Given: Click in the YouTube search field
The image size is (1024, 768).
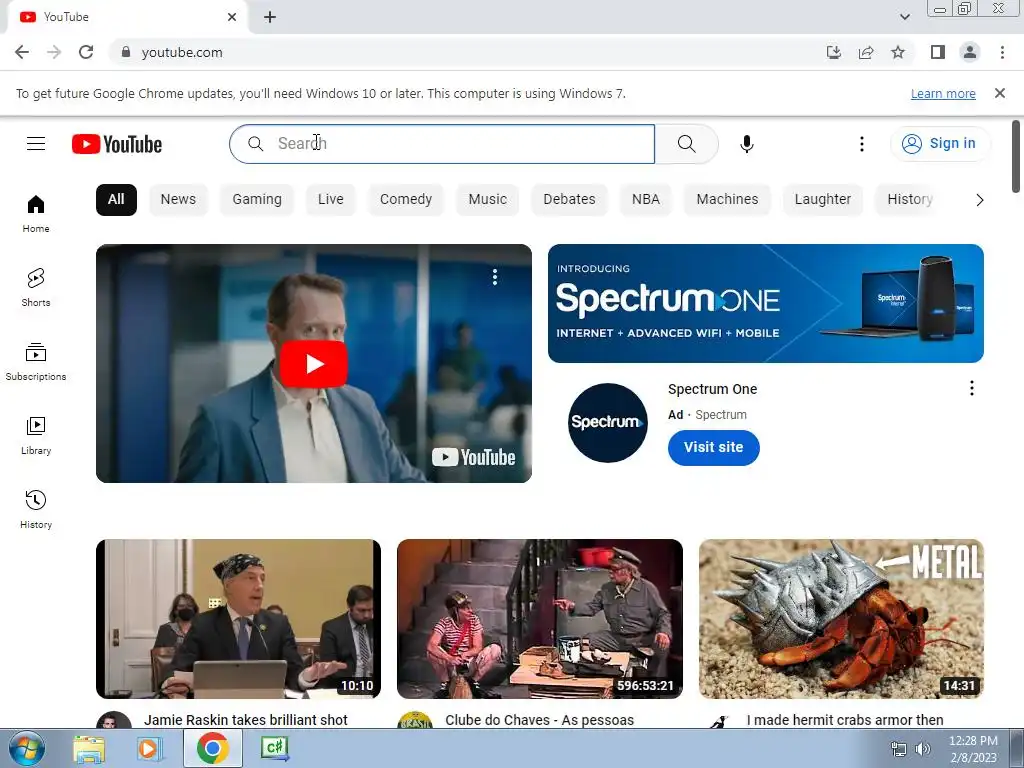Looking at the screenshot, I should (442, 144).
